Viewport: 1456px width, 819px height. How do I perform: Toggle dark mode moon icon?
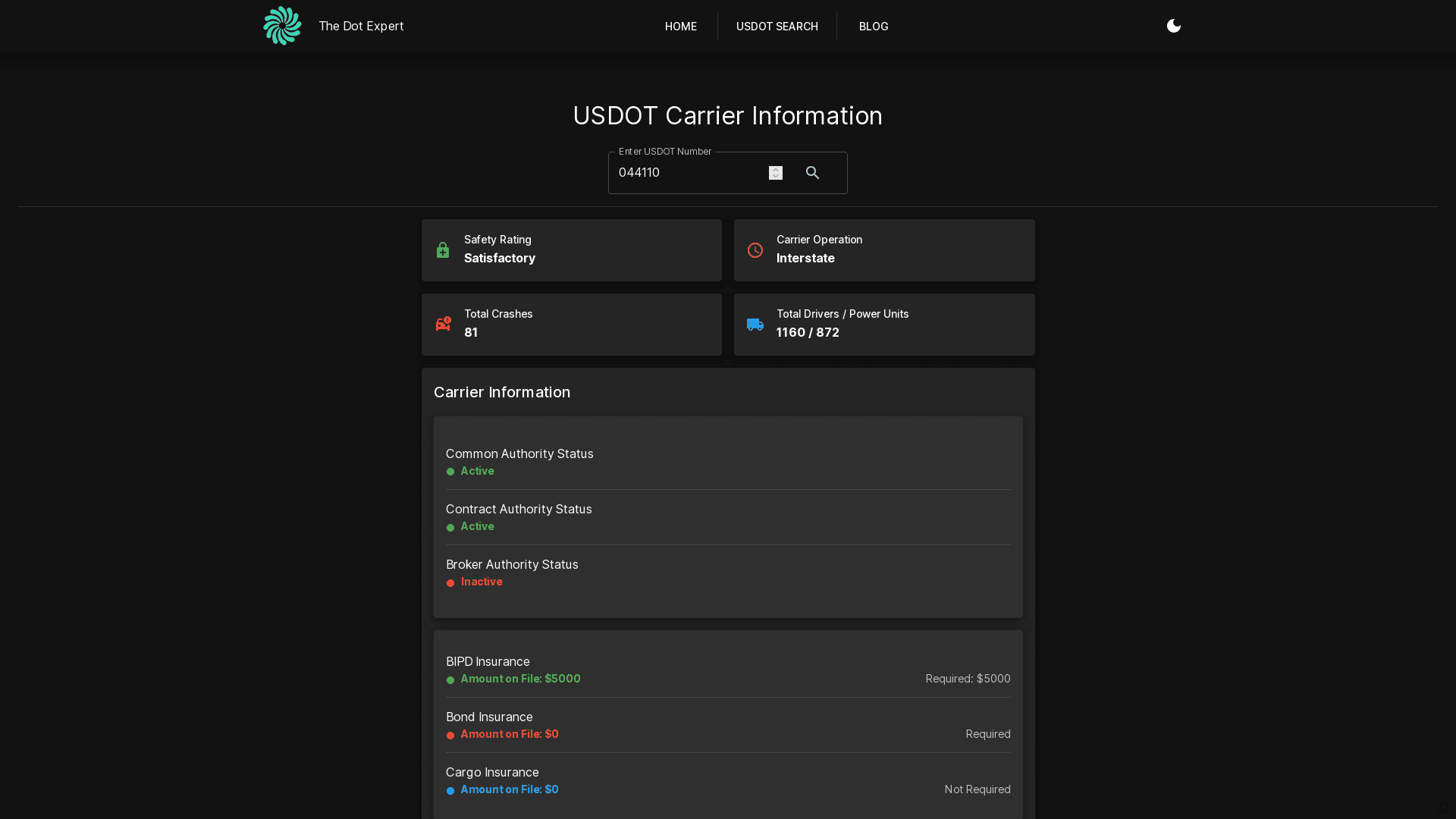[x=1173, y=26]
